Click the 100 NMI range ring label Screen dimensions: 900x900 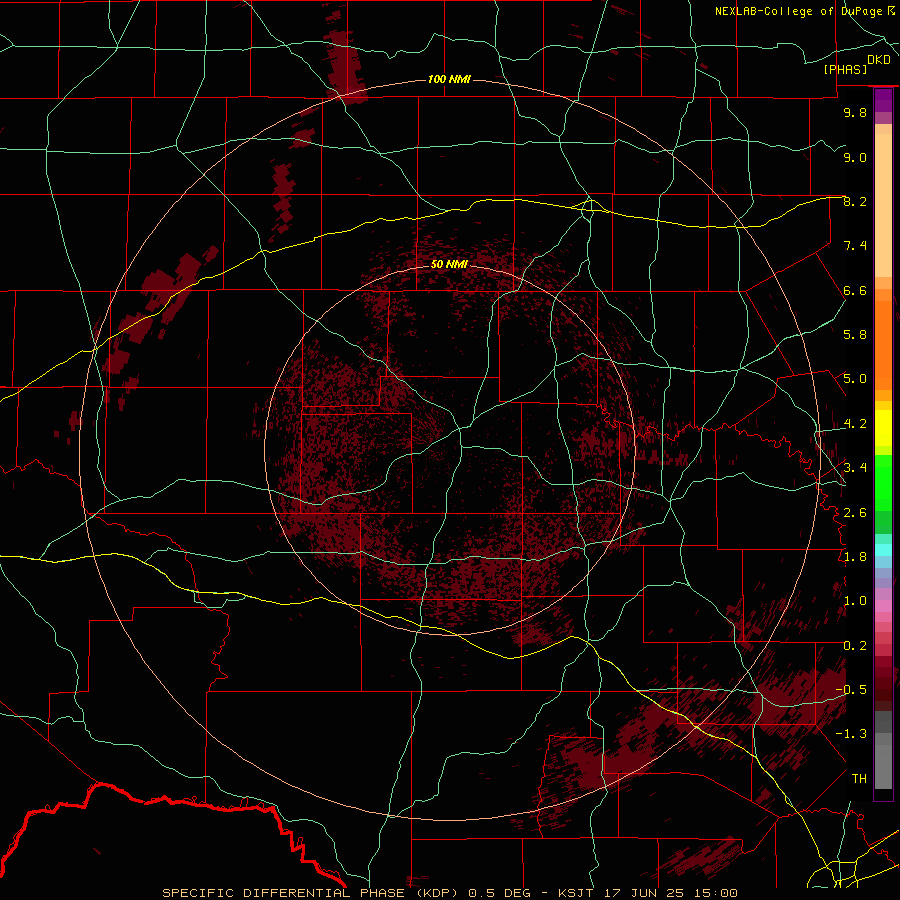point(449,79)
